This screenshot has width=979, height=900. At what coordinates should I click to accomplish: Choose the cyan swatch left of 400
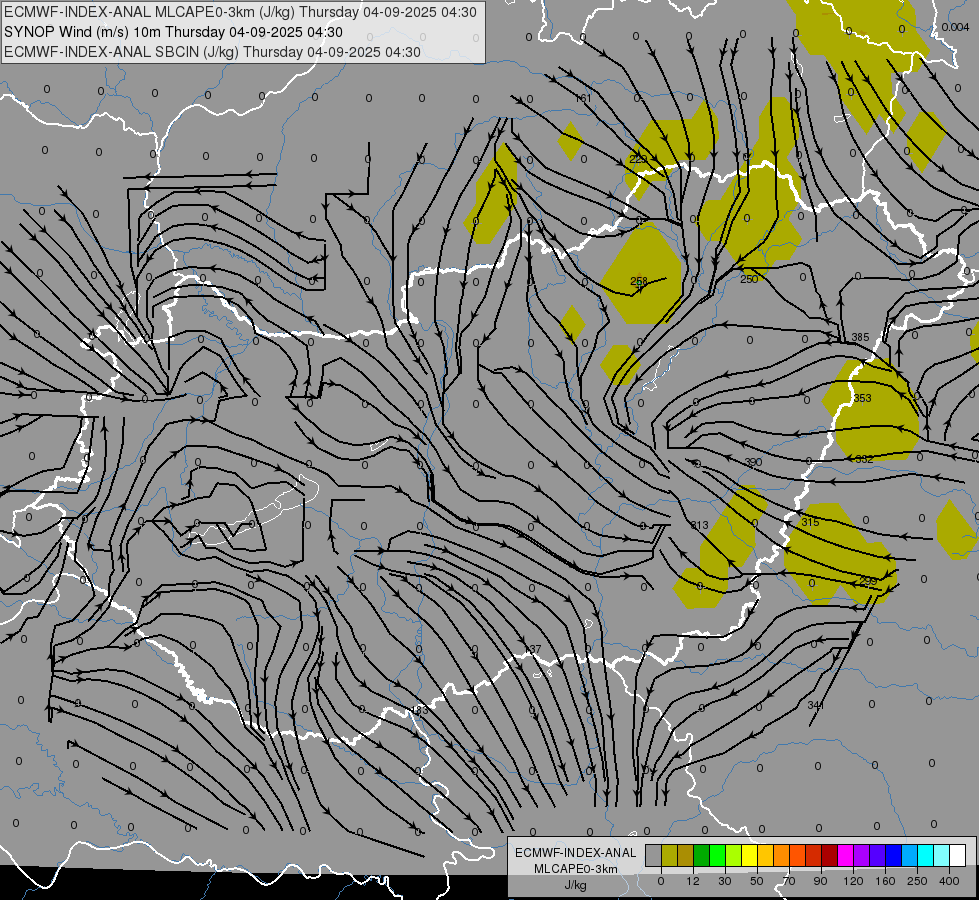(x=925, y=855)
